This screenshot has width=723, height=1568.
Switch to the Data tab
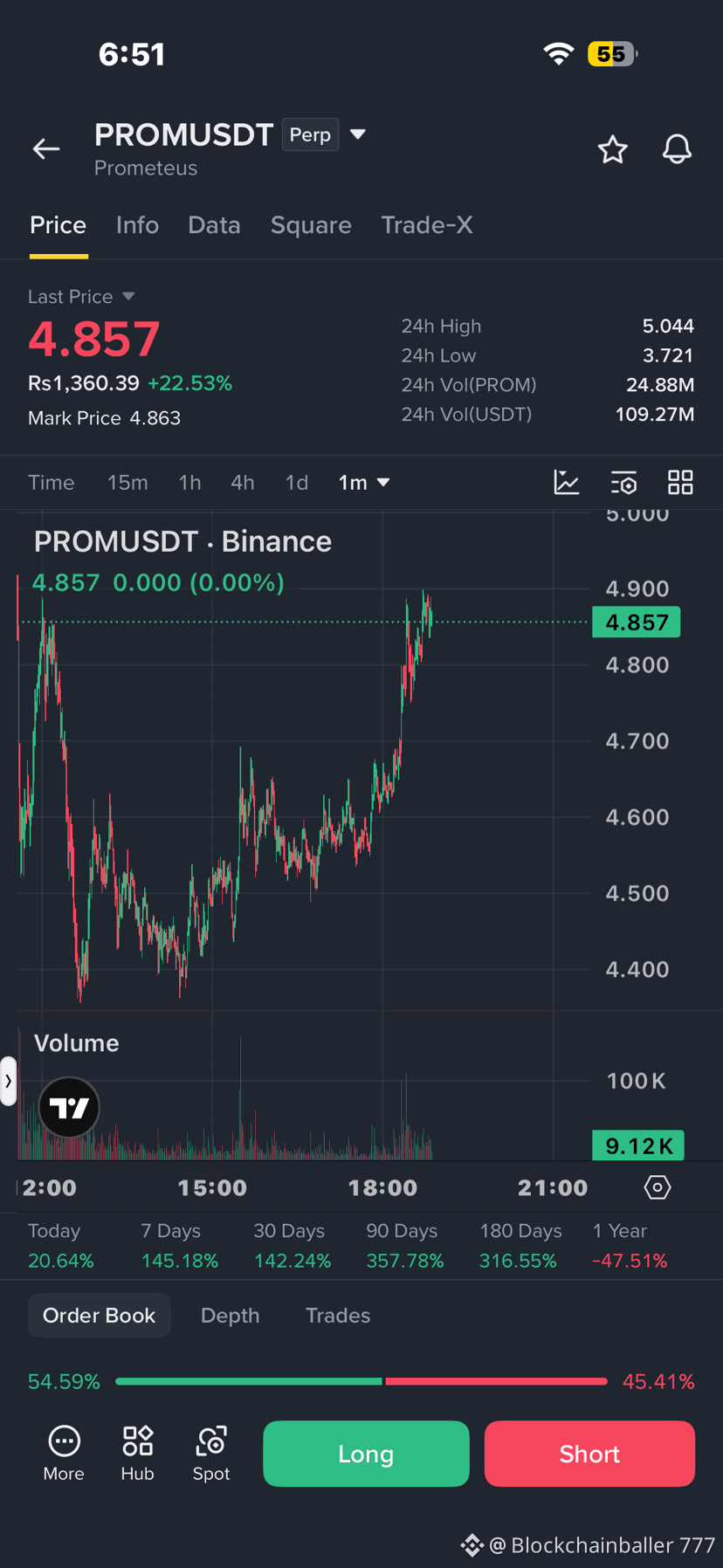pyautogui.click(x=214, y=225)
